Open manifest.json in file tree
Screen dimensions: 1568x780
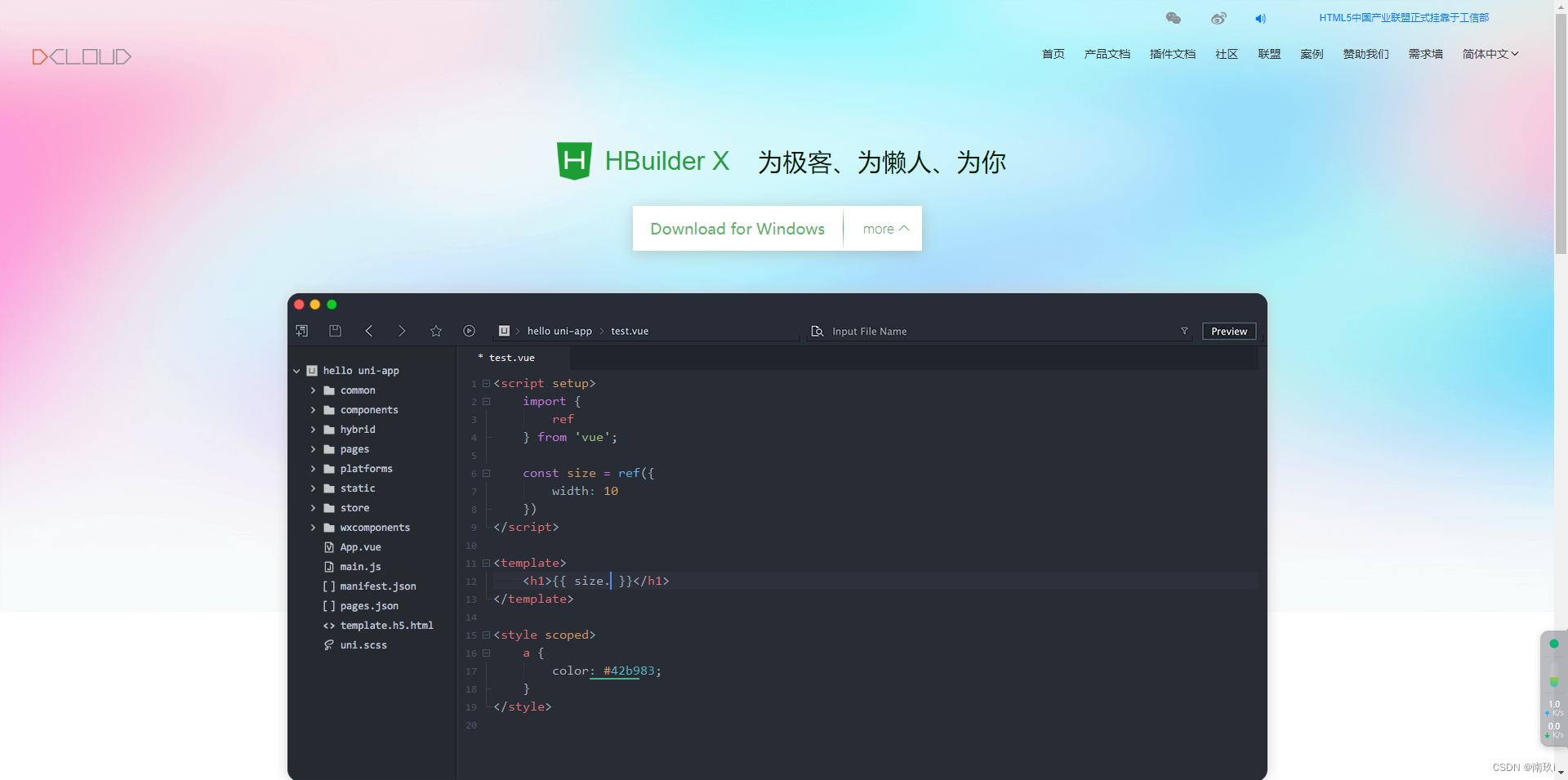click(378, 586)
